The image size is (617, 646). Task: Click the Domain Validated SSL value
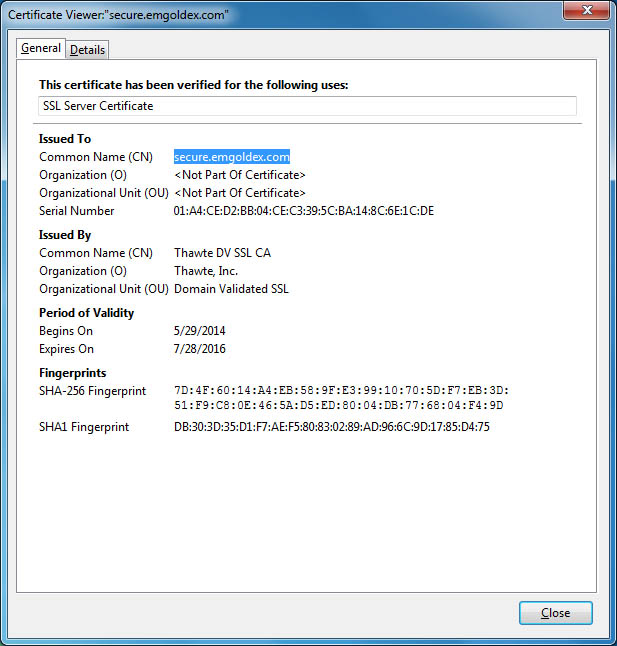(x=231, y=289)
